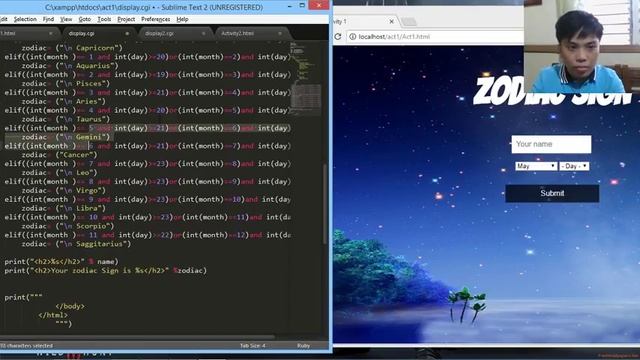Close the Sublime Text window

point(319,5)
